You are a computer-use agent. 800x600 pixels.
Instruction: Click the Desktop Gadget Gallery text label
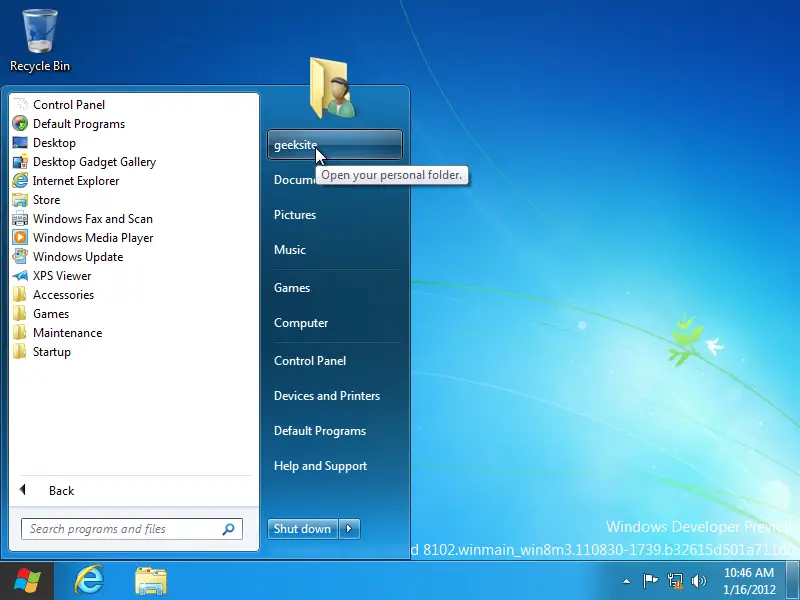click(x=94, y=162)
